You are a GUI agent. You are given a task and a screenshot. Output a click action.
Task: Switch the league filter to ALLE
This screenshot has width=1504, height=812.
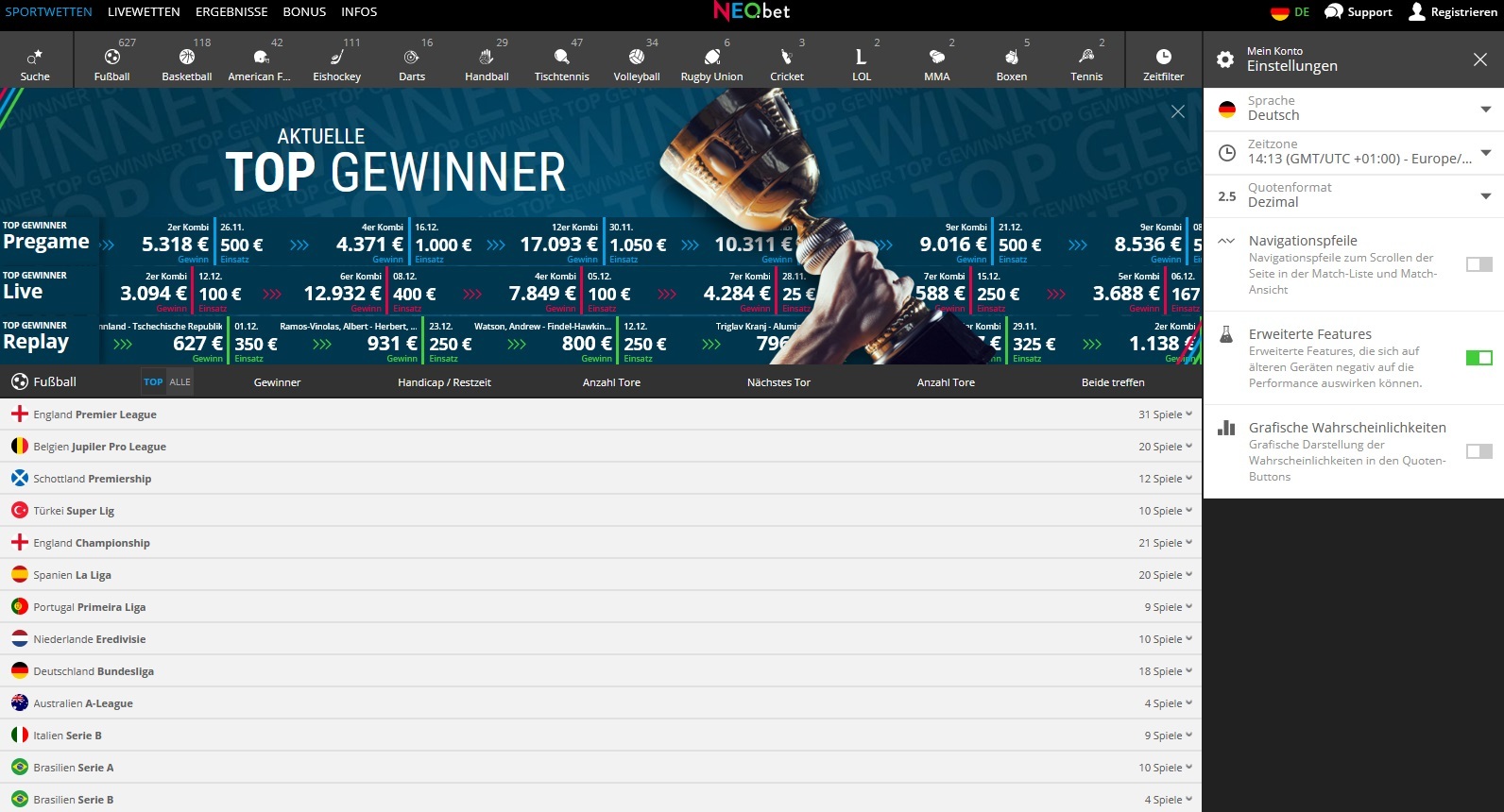coord(180,382)
